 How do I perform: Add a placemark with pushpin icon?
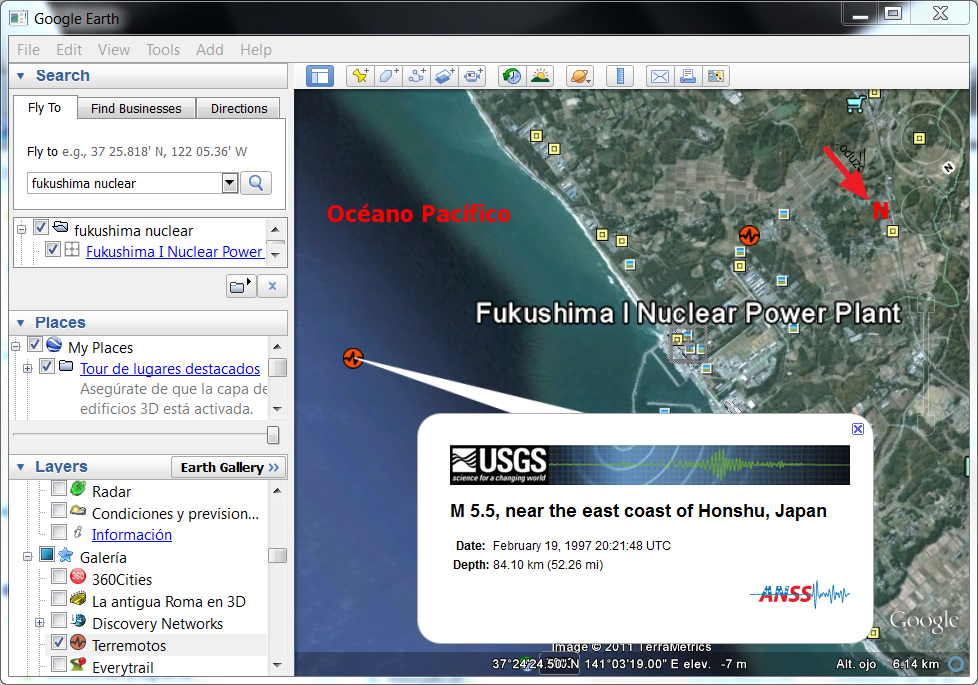[x=360, y=76]
